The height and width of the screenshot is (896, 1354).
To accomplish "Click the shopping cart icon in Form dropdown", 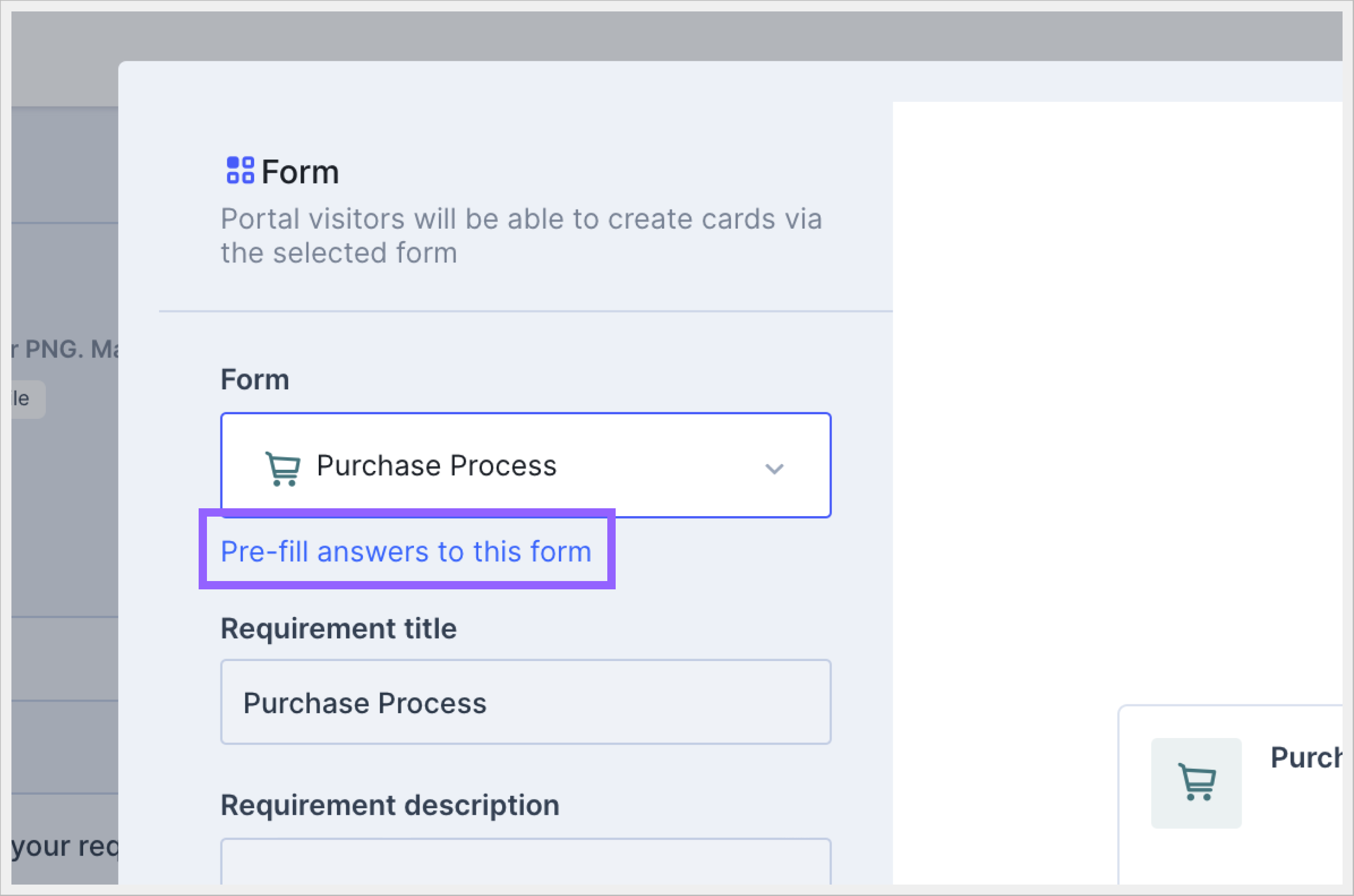I will (282, 468).
